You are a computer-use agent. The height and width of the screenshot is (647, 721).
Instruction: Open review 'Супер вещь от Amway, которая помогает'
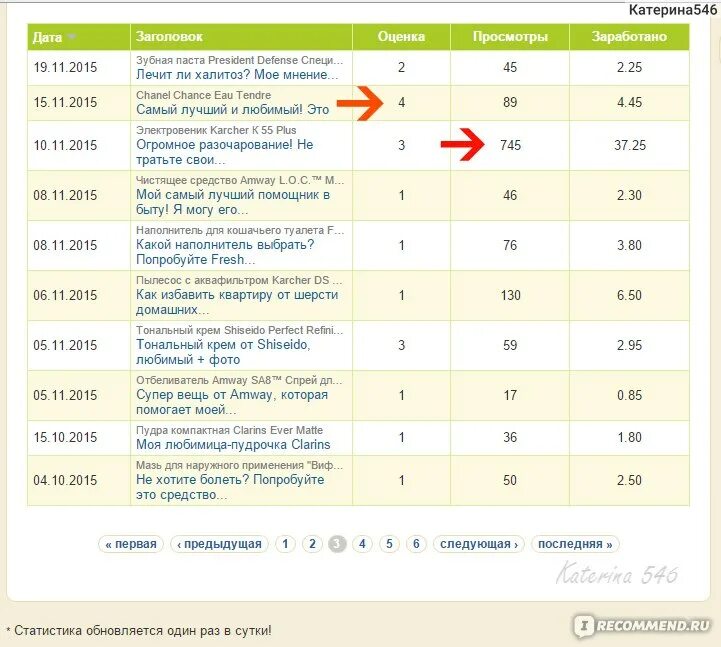[232, 402]
